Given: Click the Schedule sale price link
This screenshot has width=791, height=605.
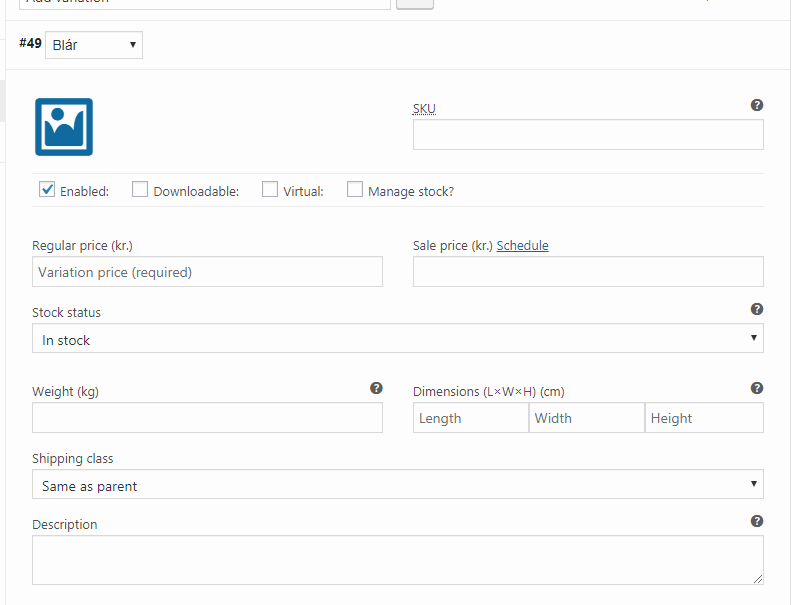Looking at the screenshot, I should tap(522, 245).
